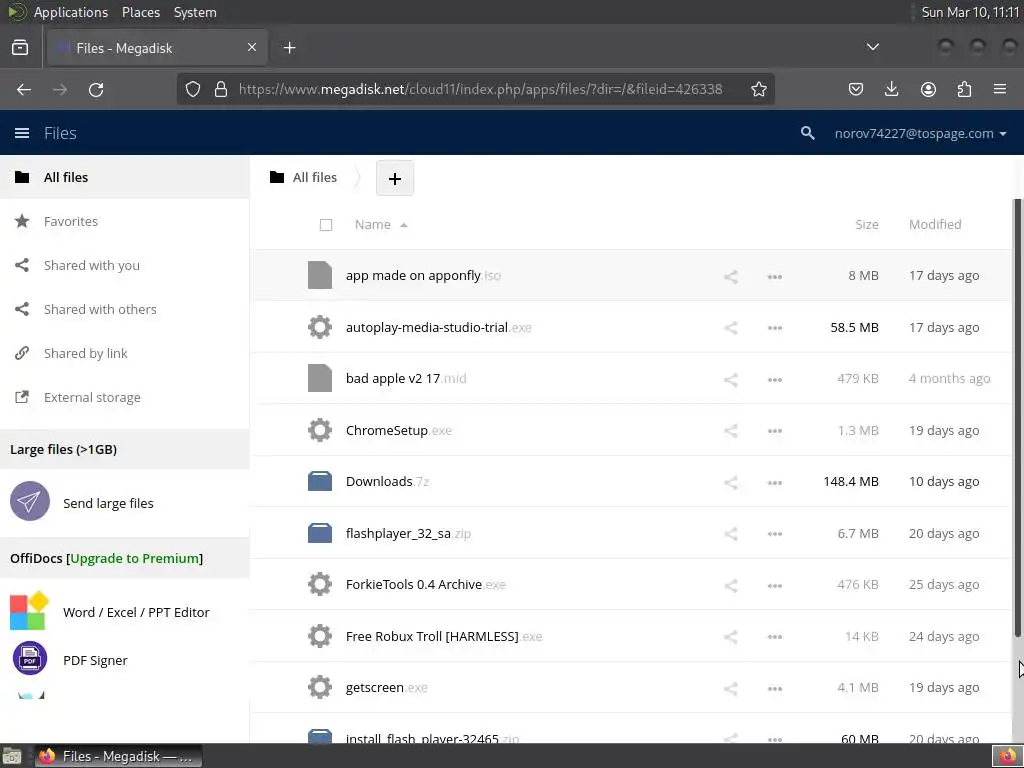This screenshot has width=1024, height=768.
Task: Open the Applications menu in top panel
Action: (71, 12)
